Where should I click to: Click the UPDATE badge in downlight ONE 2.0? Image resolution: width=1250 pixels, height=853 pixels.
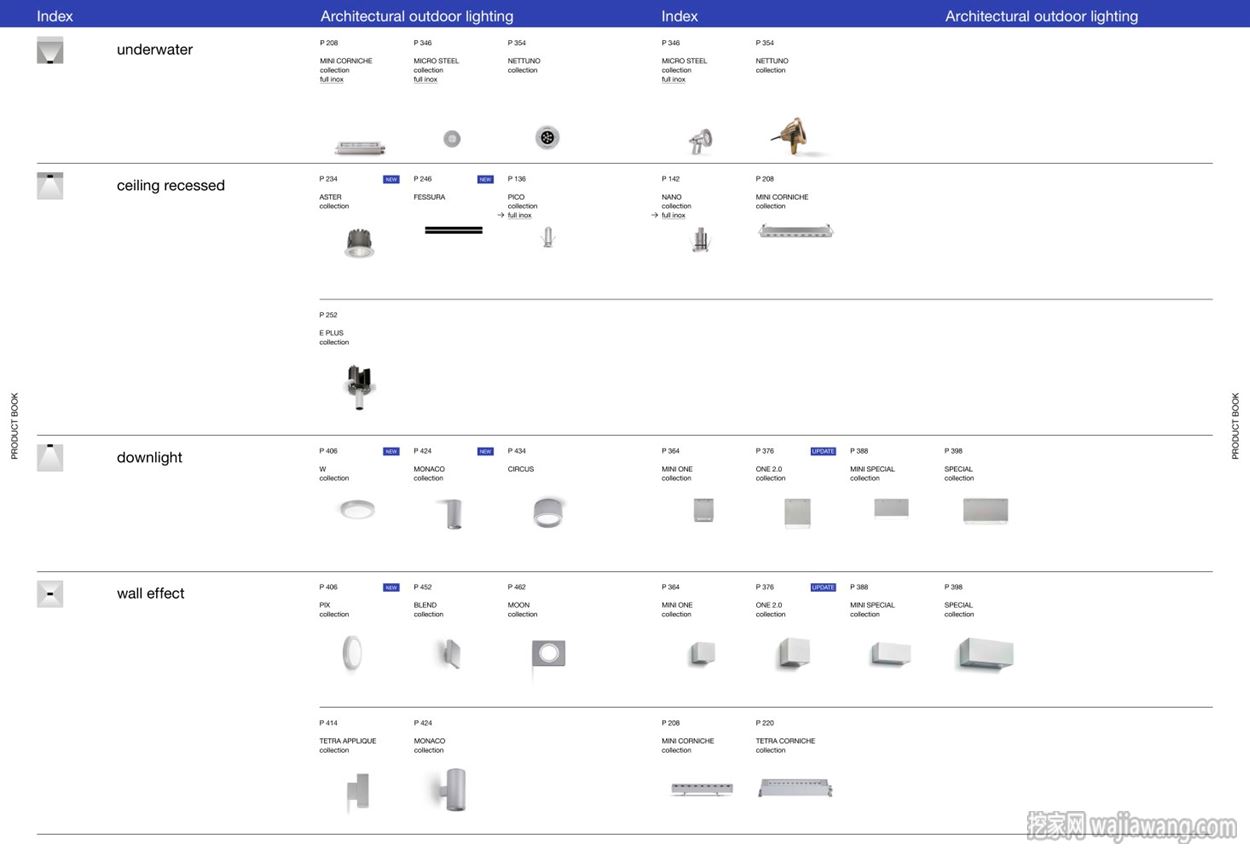(823, 452)
